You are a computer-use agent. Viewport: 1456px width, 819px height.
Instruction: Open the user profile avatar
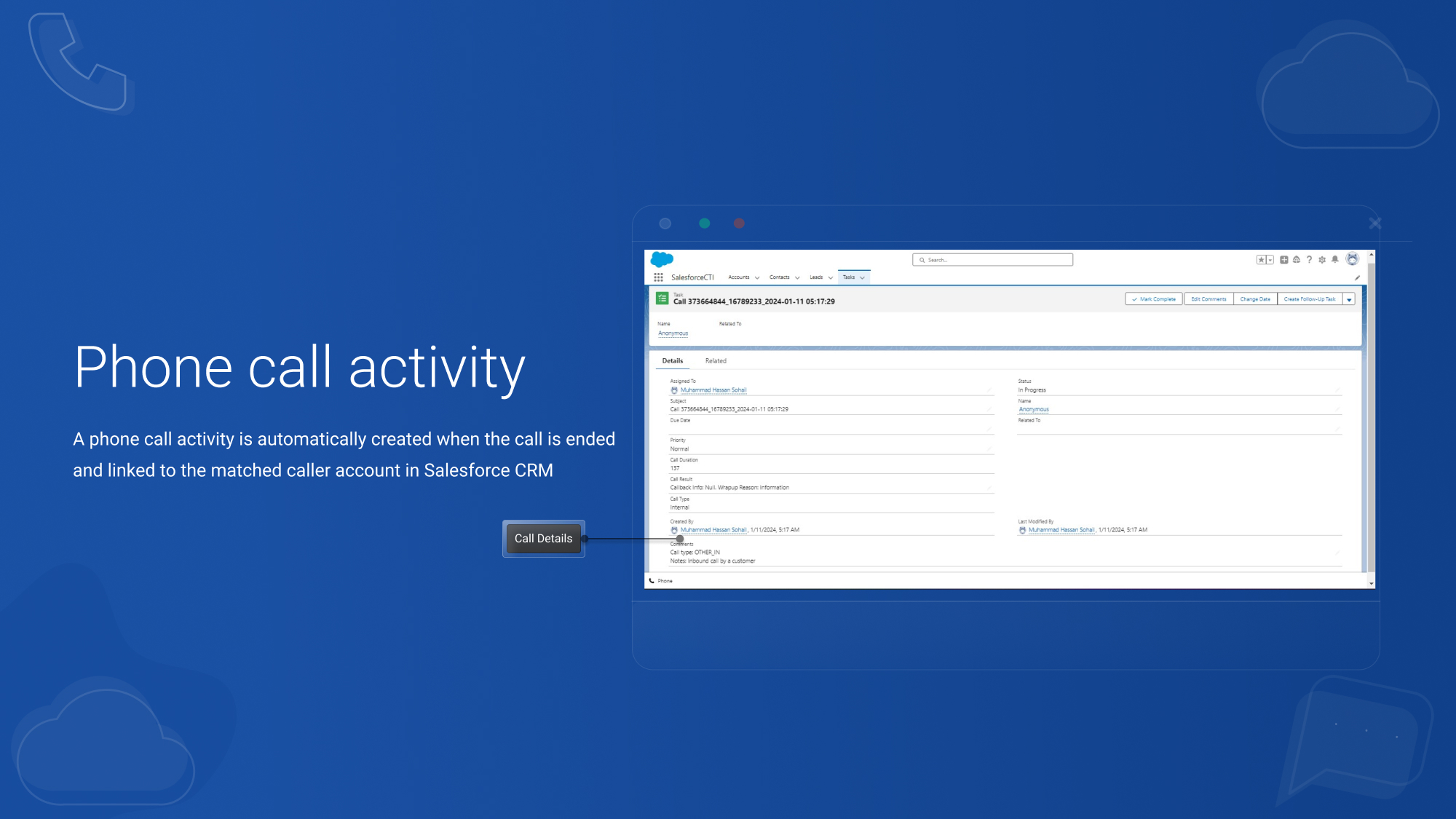(x=1353, y=259)
